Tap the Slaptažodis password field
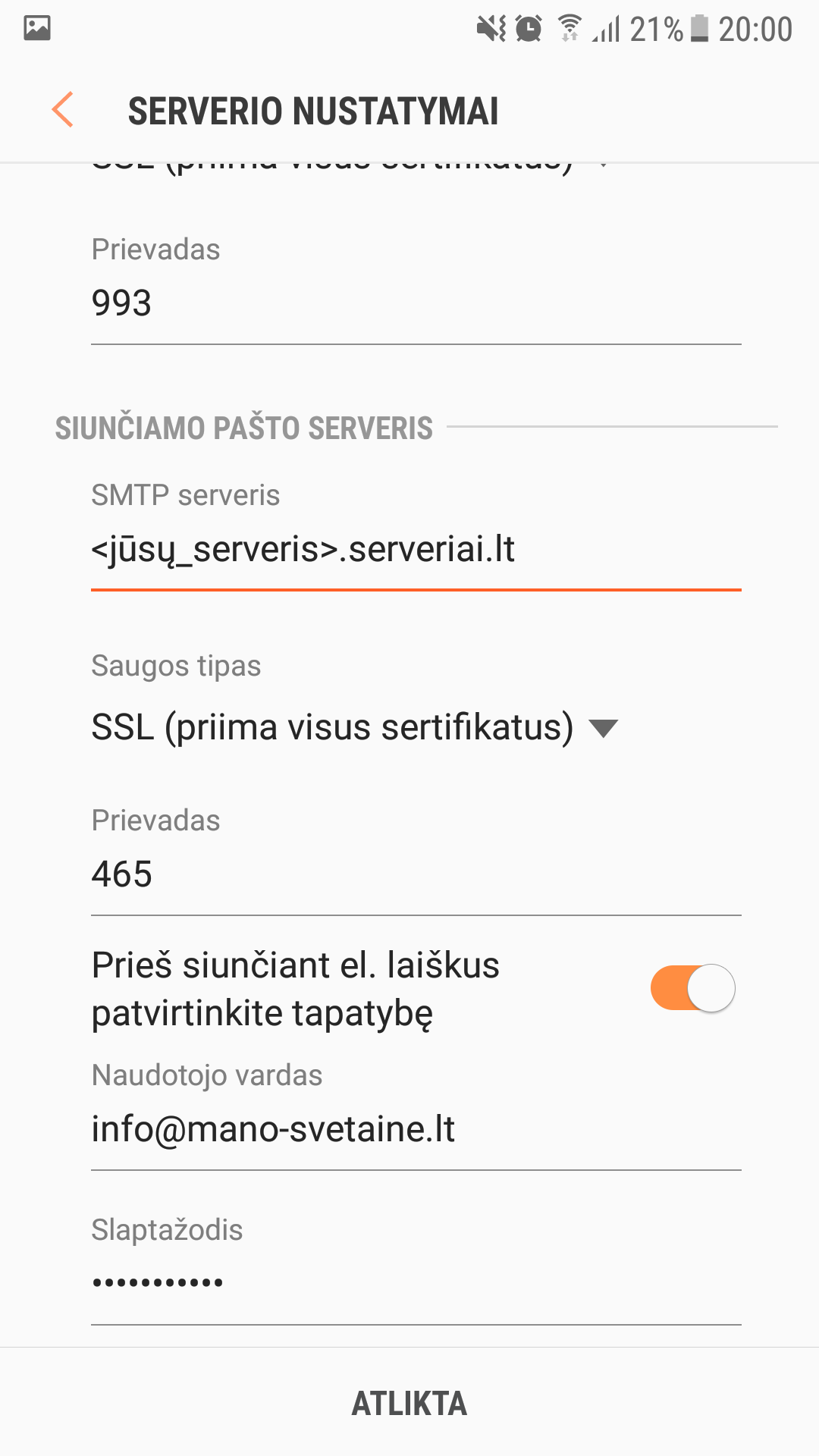This screenshot has height=1456, width=819. [x=416, y=1283]
